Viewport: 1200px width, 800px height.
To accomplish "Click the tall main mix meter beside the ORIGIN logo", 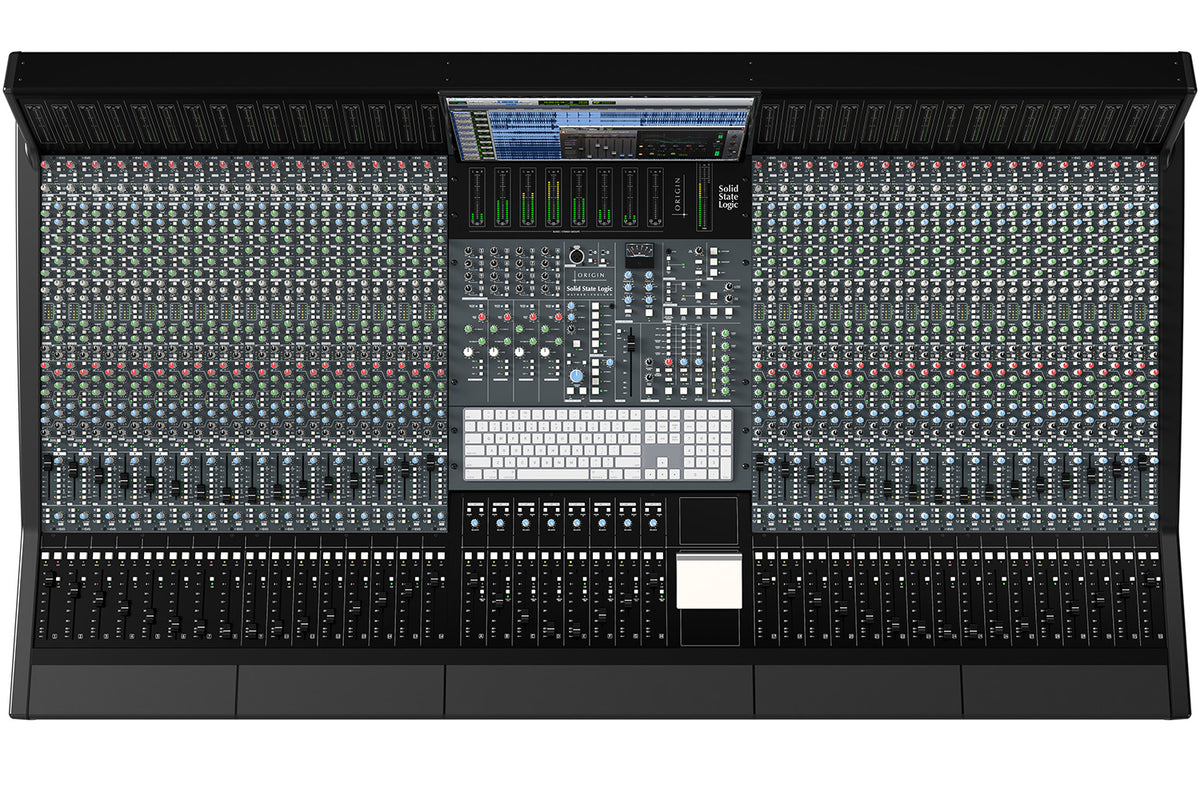I will (704, 195).
